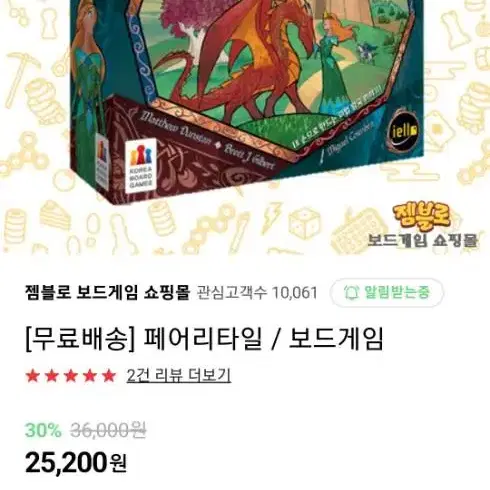Tap the struck-through 36,000원 original price
The image size is (490, 490).
108,430
